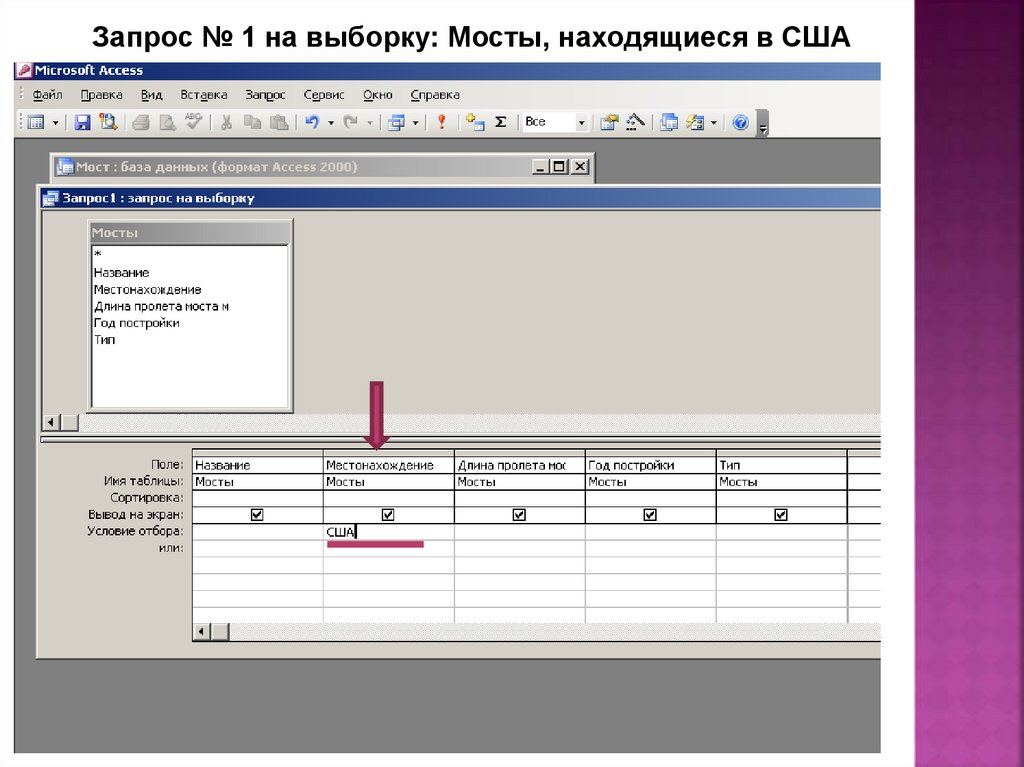Open the Properties toolbar icon
Image resolution: width=1024 pixels, height=767 pixels.
609,122
